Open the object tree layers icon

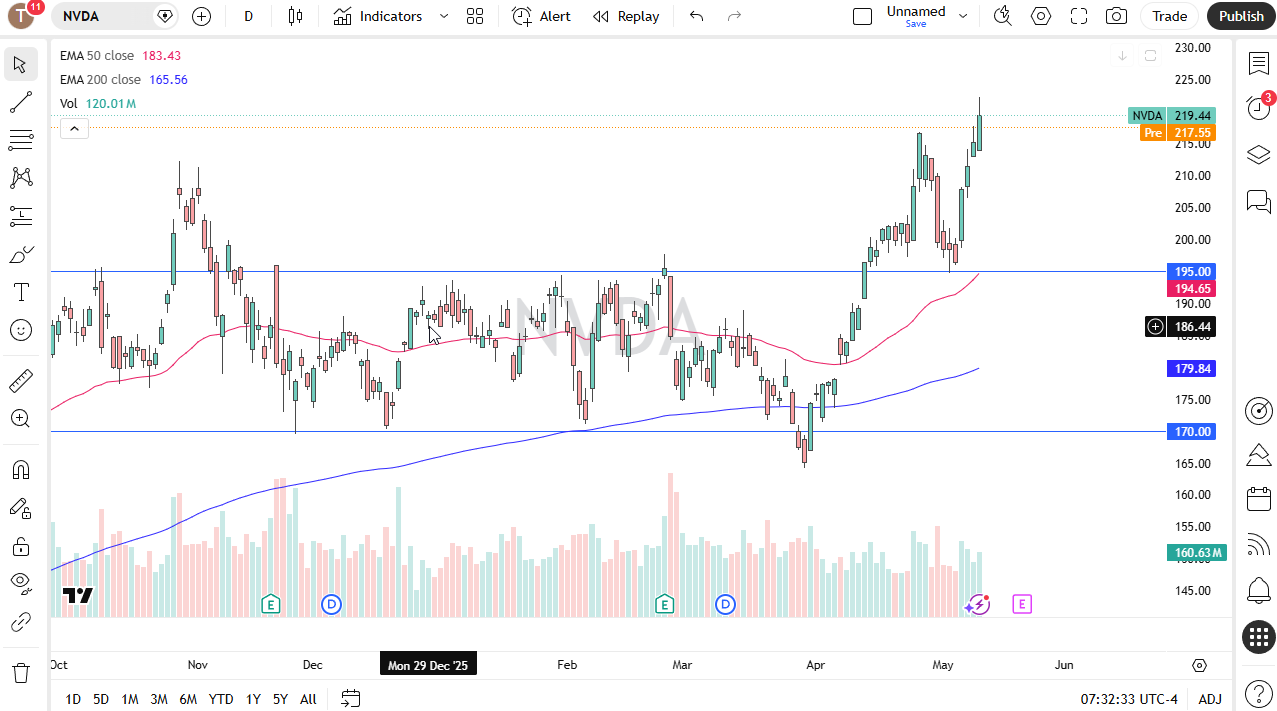pos(1258,155)
